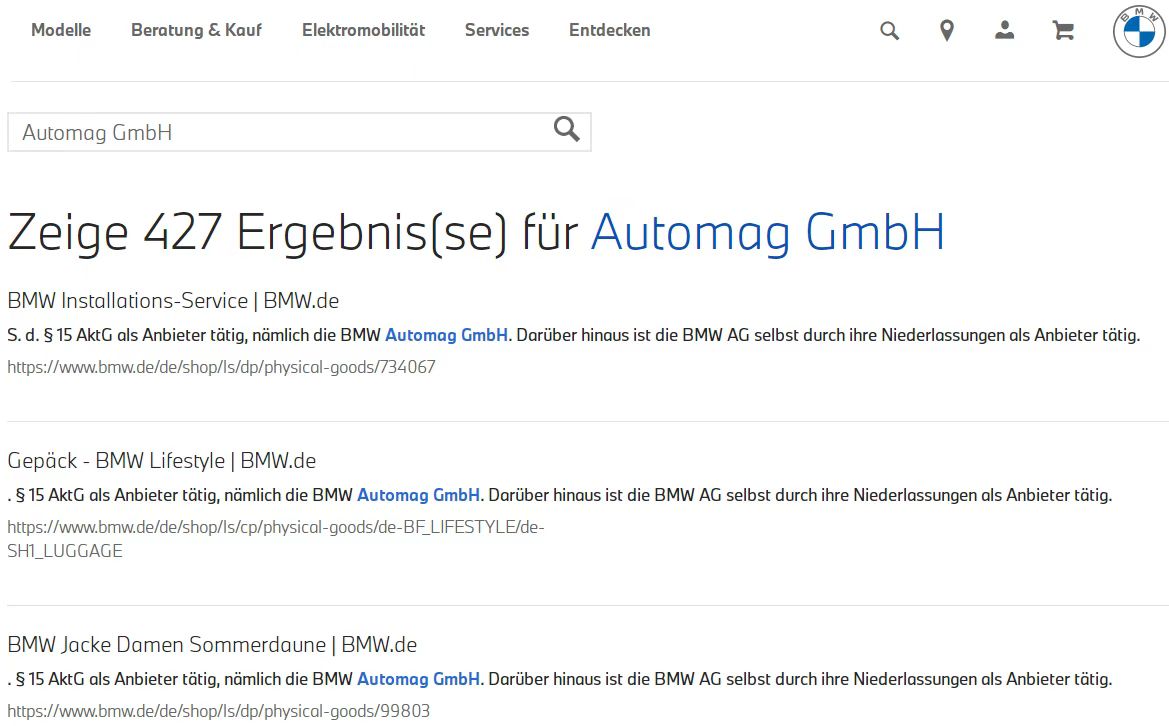This screenshot has width=1169, height=726.
Task: Open the user account profile icon
Action: pos(1004,30)
